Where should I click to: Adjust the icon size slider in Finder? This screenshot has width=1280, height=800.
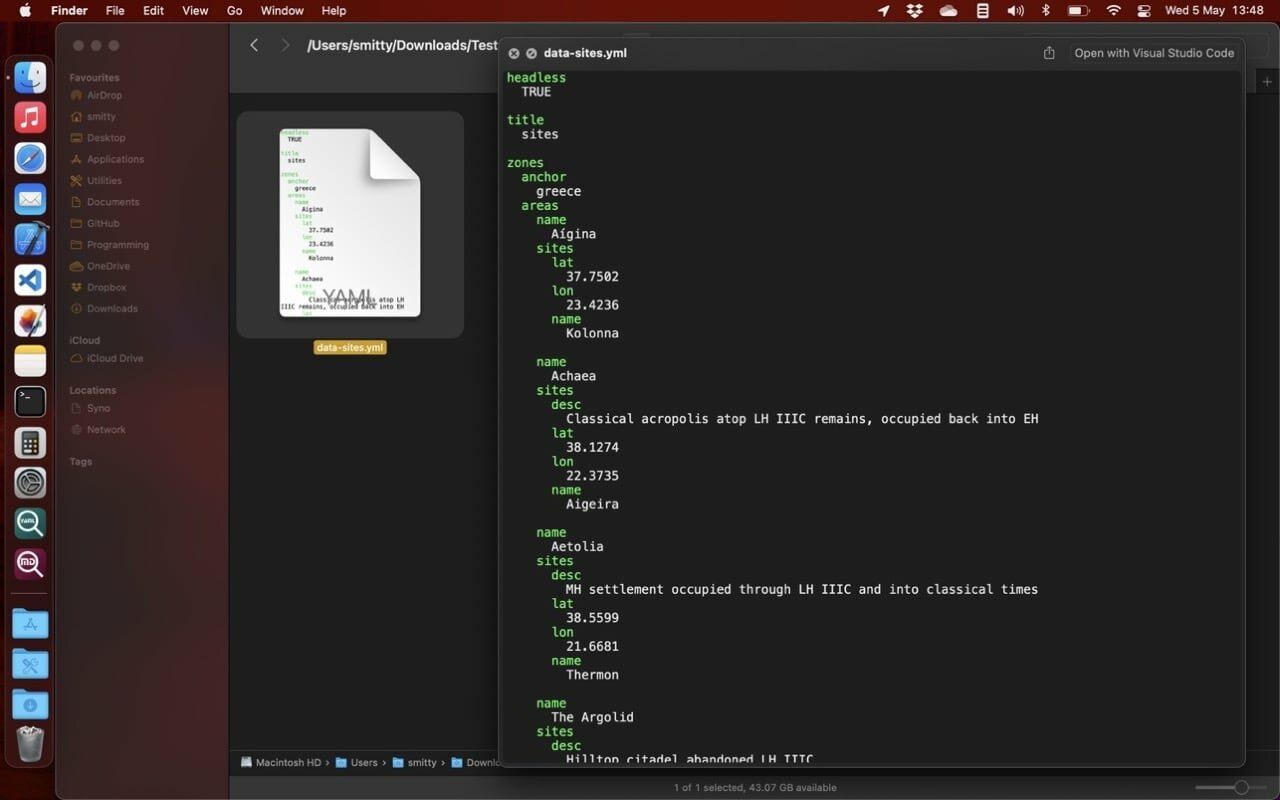click(x=1241, y=787)
